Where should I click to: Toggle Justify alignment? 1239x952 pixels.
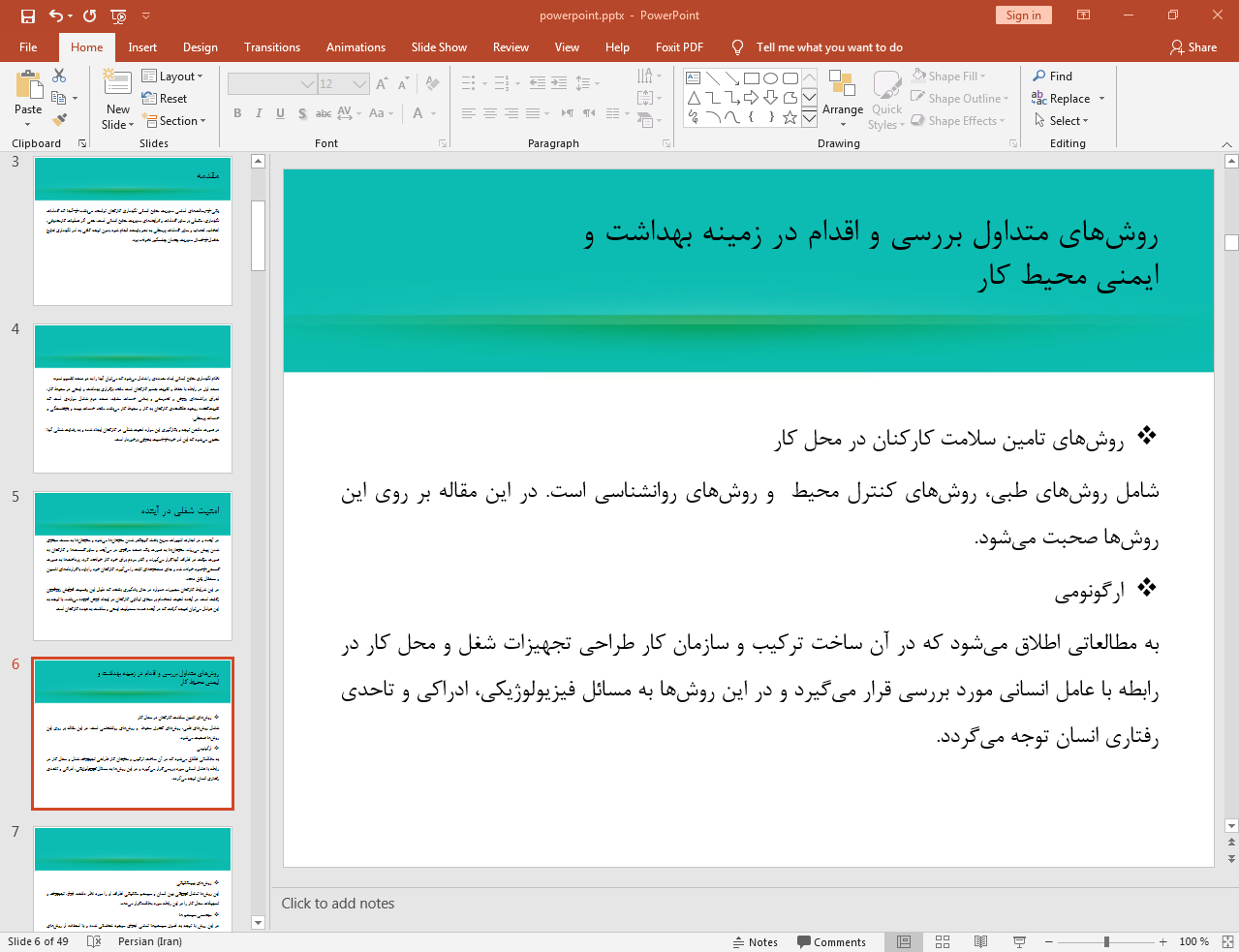tap(533, 113)
